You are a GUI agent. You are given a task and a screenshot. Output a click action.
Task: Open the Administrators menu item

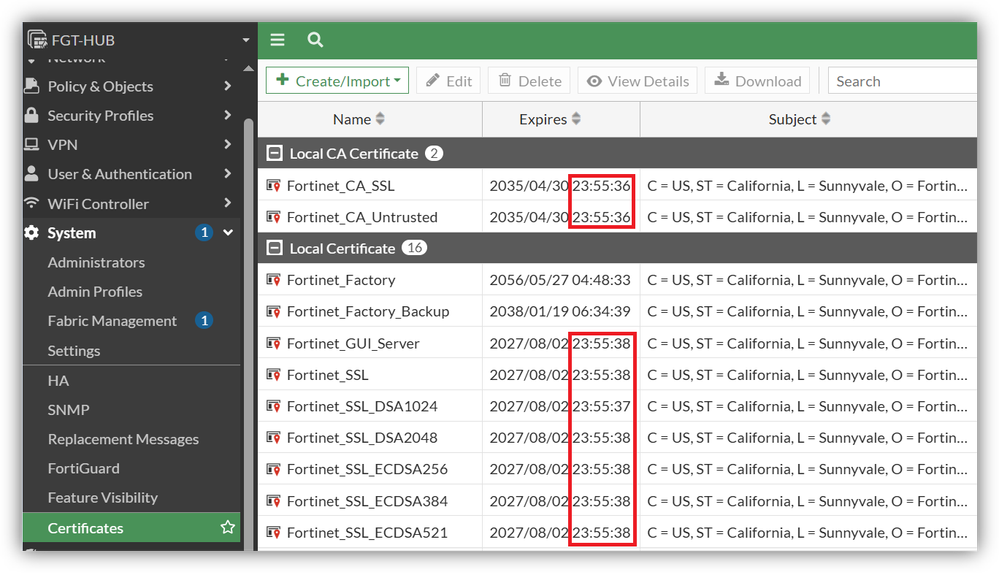tap(96, 262)
